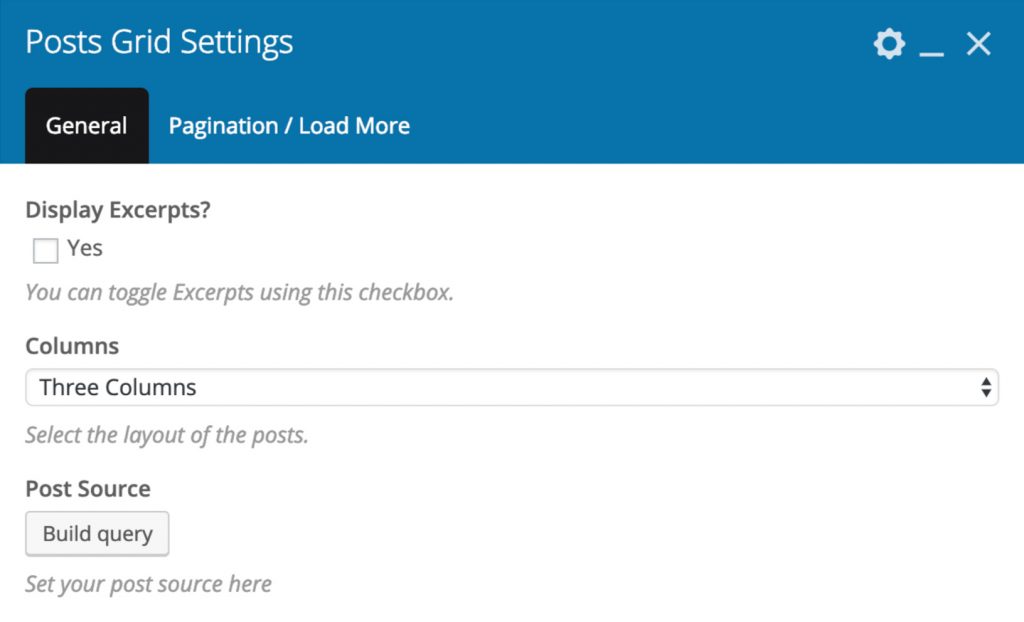Open the settings gear icon menu
This screenshot has width=1024, height=622.
(889, 44)
